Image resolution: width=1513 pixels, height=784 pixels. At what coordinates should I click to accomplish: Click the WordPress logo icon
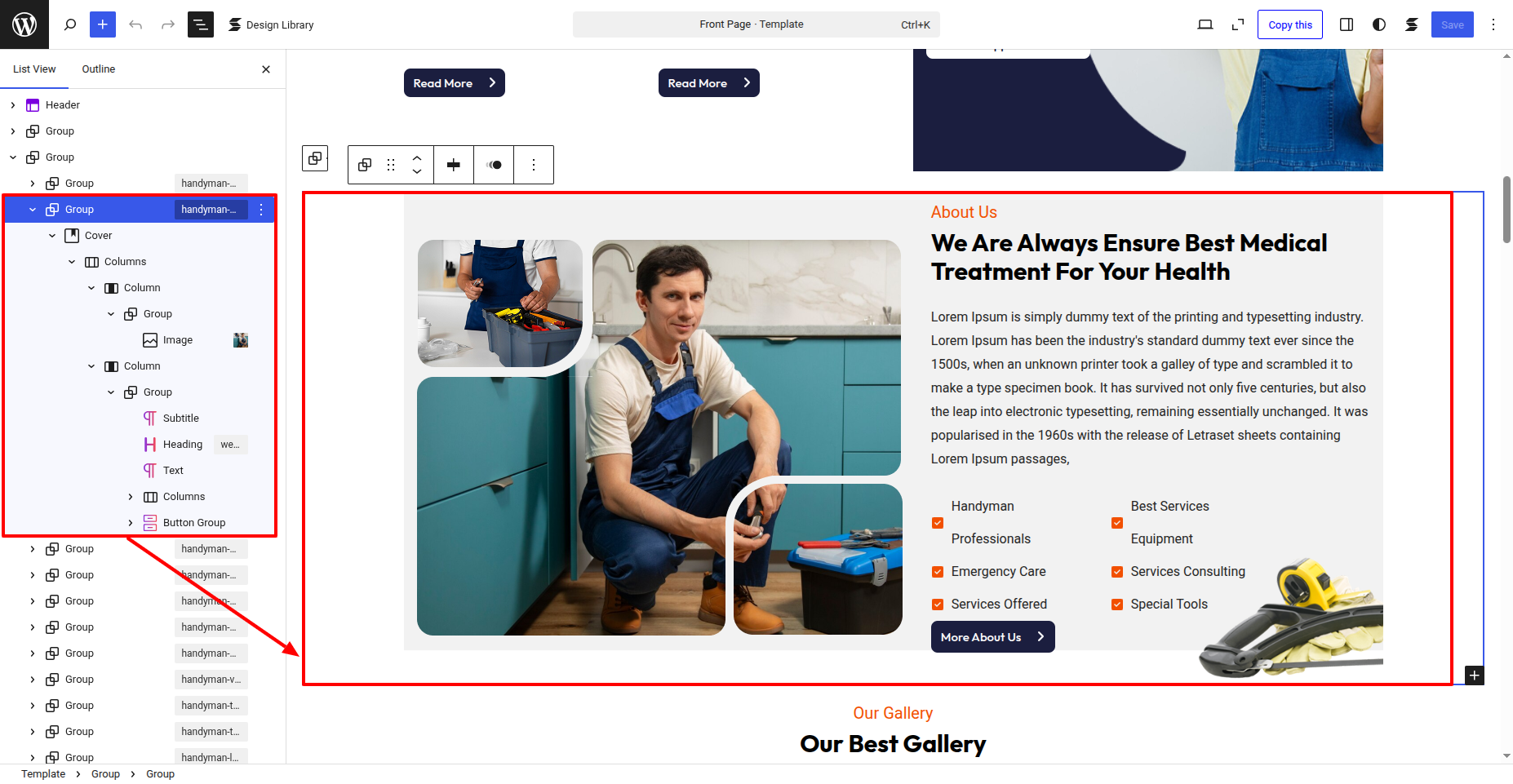(x=24, y=24)
